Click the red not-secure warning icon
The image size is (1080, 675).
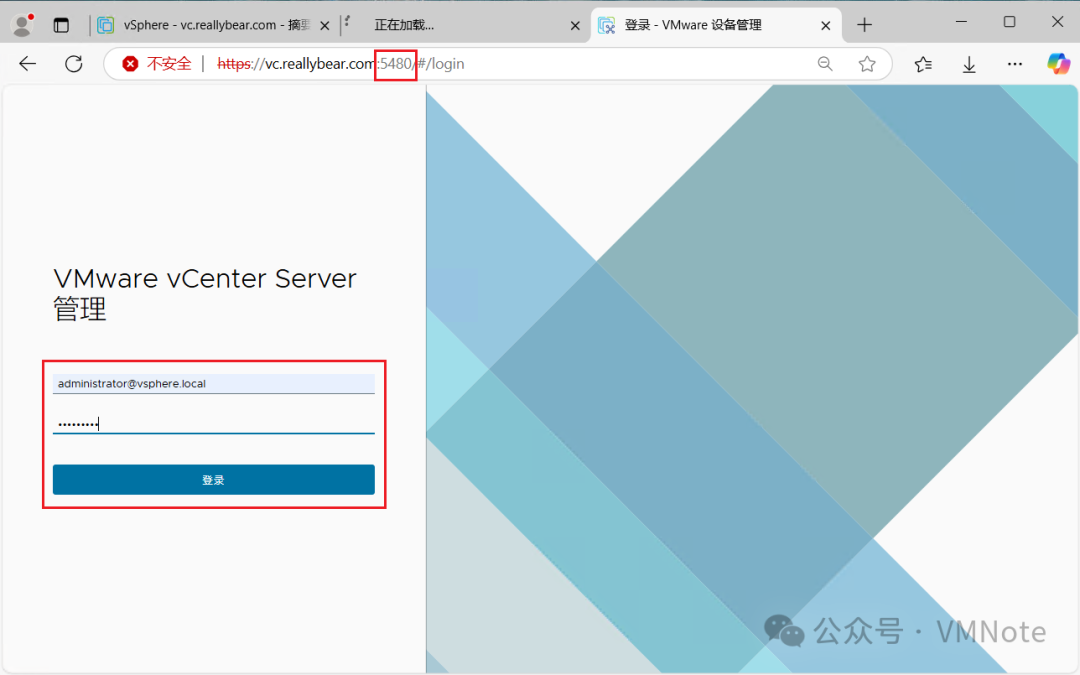click(129, 64)
